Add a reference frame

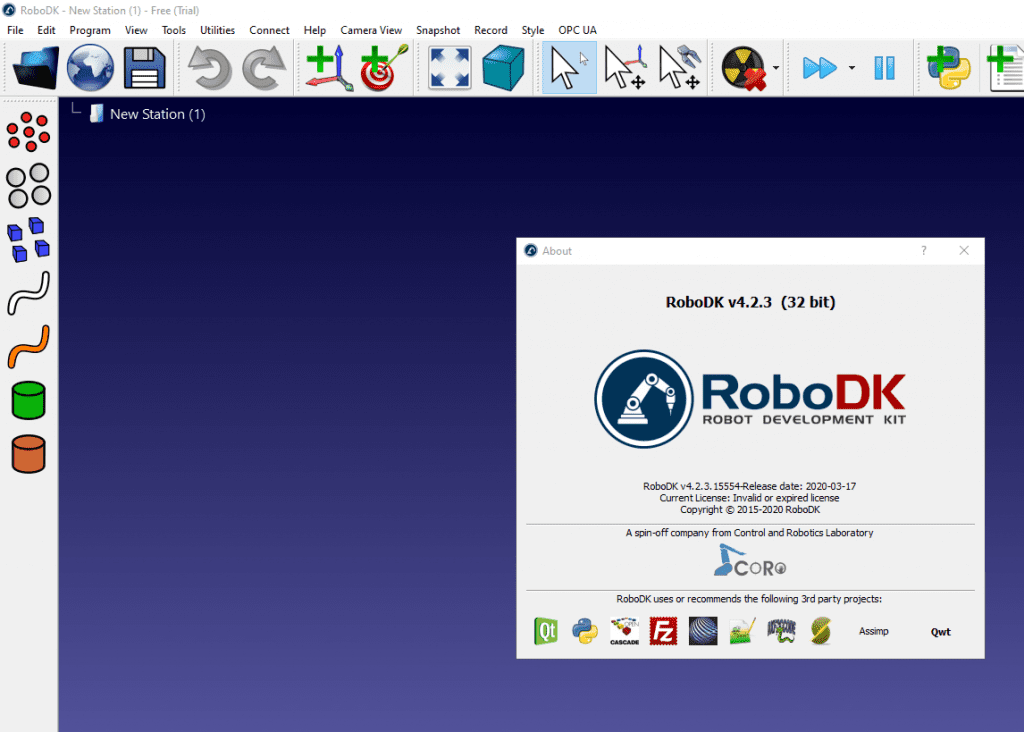[x=329, y=68]
